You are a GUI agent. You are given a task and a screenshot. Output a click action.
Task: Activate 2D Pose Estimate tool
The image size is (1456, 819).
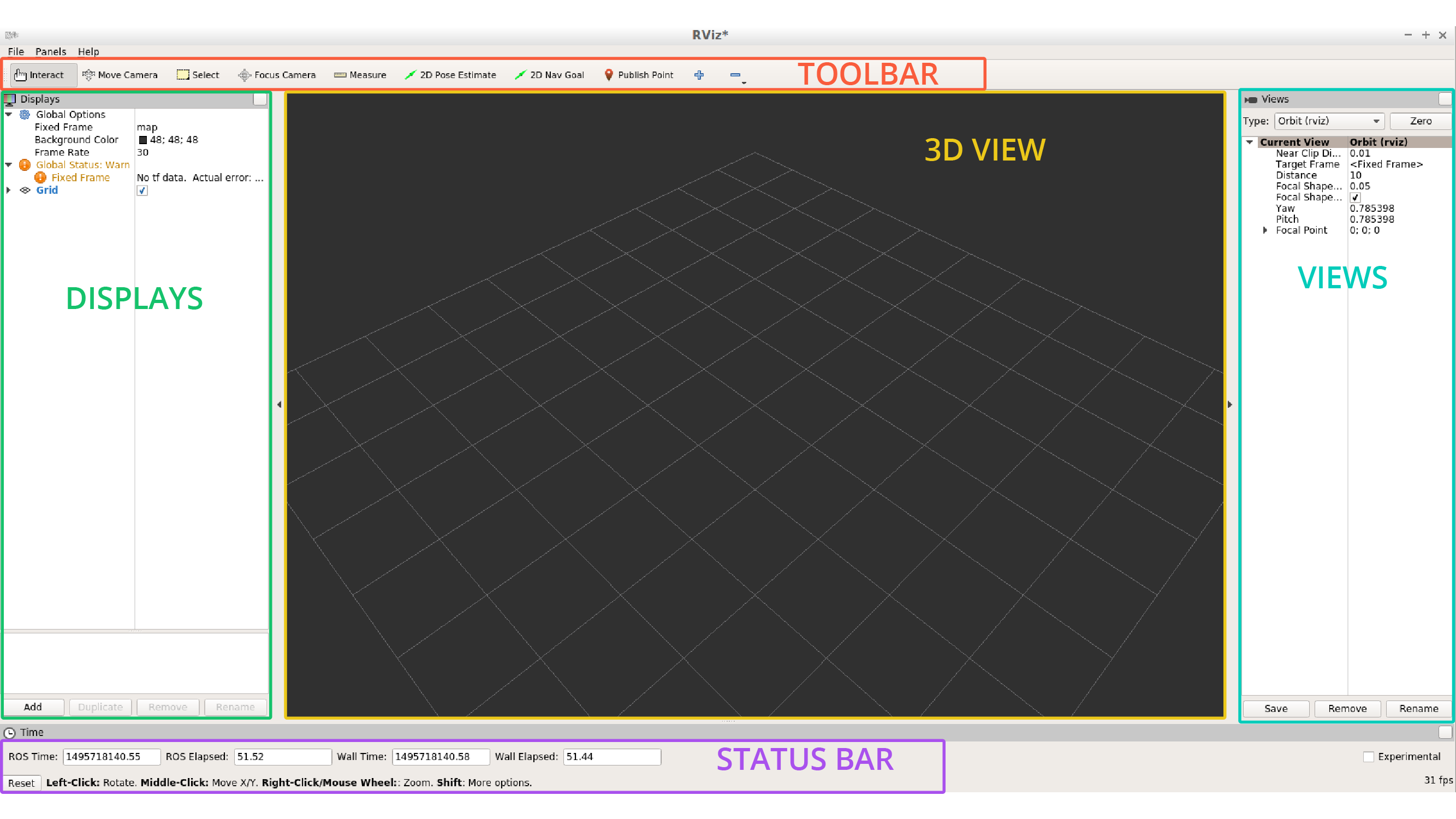point(450,75)
